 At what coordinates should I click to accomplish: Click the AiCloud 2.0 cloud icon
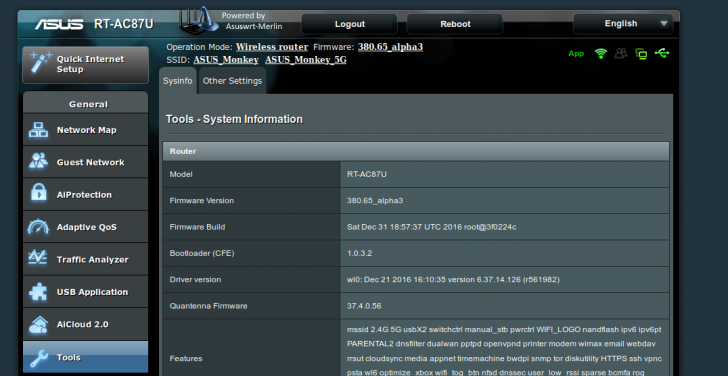(x=38, y=324)
